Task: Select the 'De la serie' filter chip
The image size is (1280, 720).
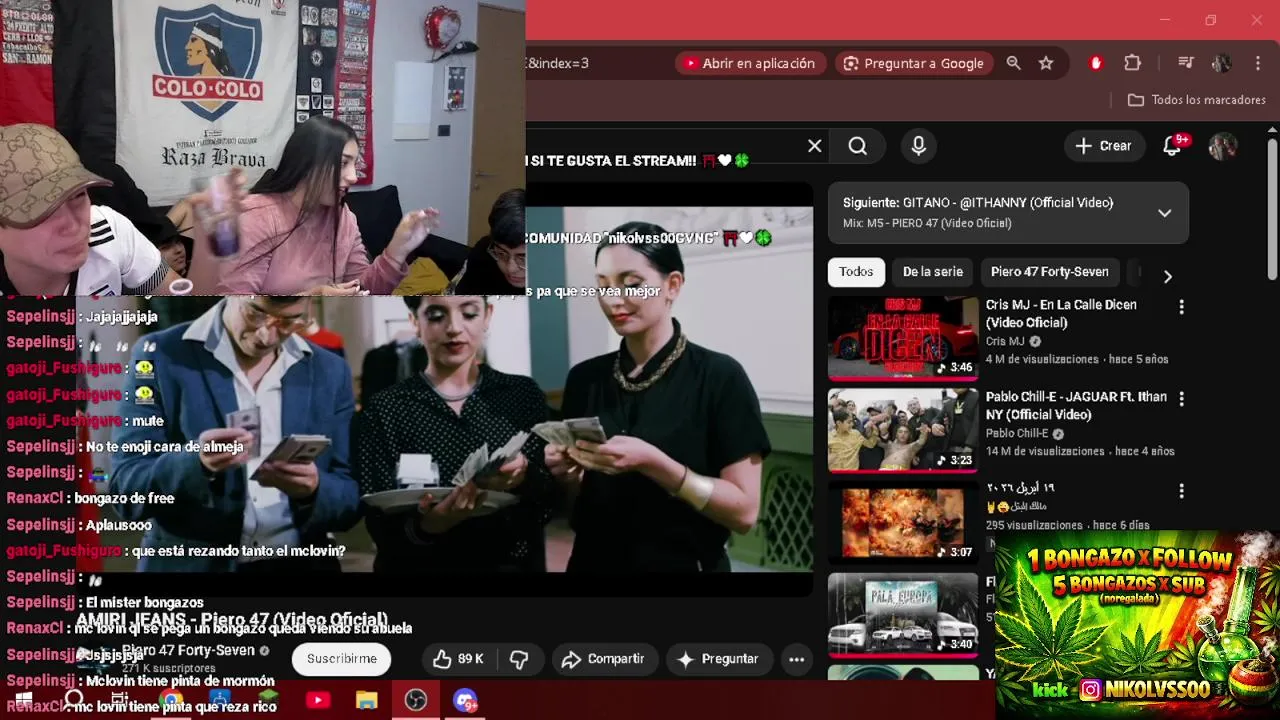Action: tap(933, 272)
